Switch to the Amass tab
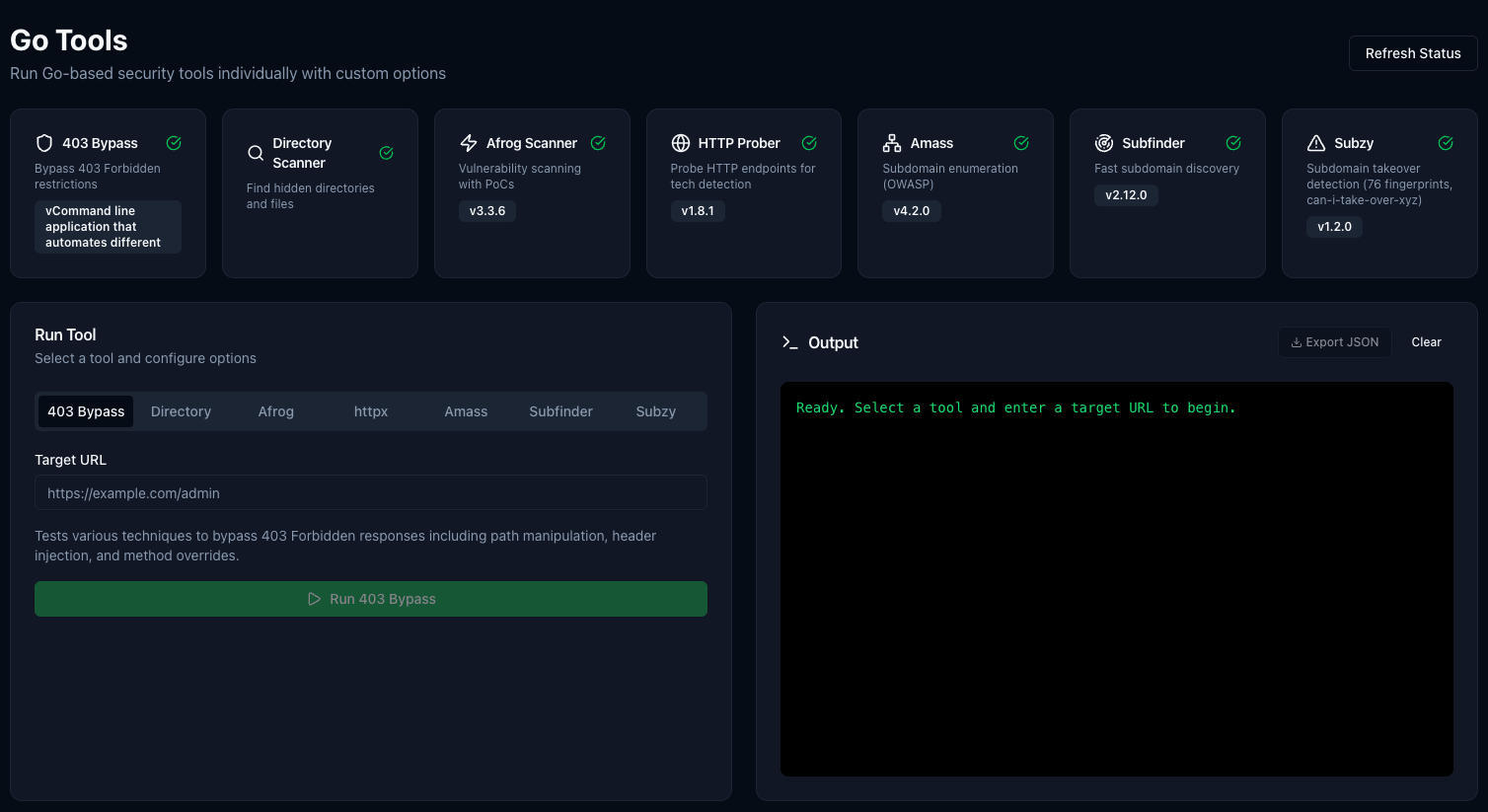Viewport: 1488px width, 812px height. [x=466, y=411]
